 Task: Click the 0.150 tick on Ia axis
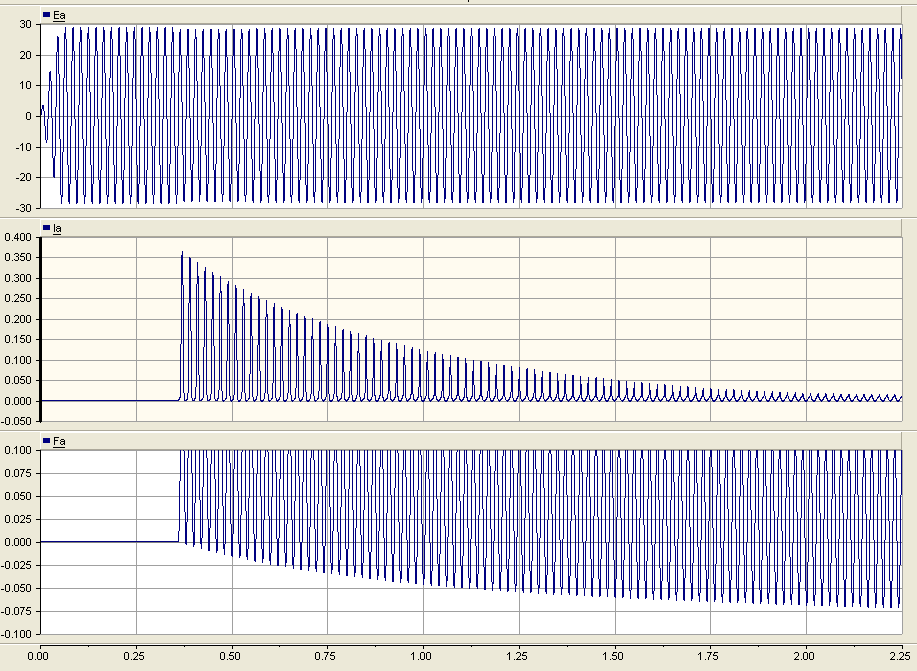point(18,340)
